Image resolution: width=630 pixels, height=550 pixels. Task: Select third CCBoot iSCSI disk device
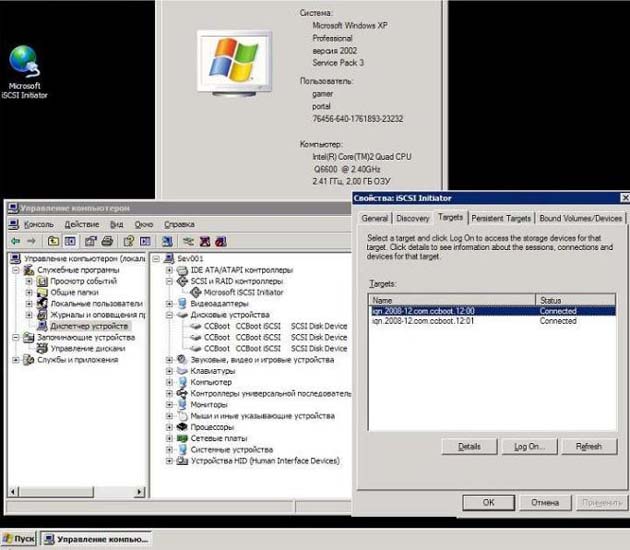tap(276, 348)
